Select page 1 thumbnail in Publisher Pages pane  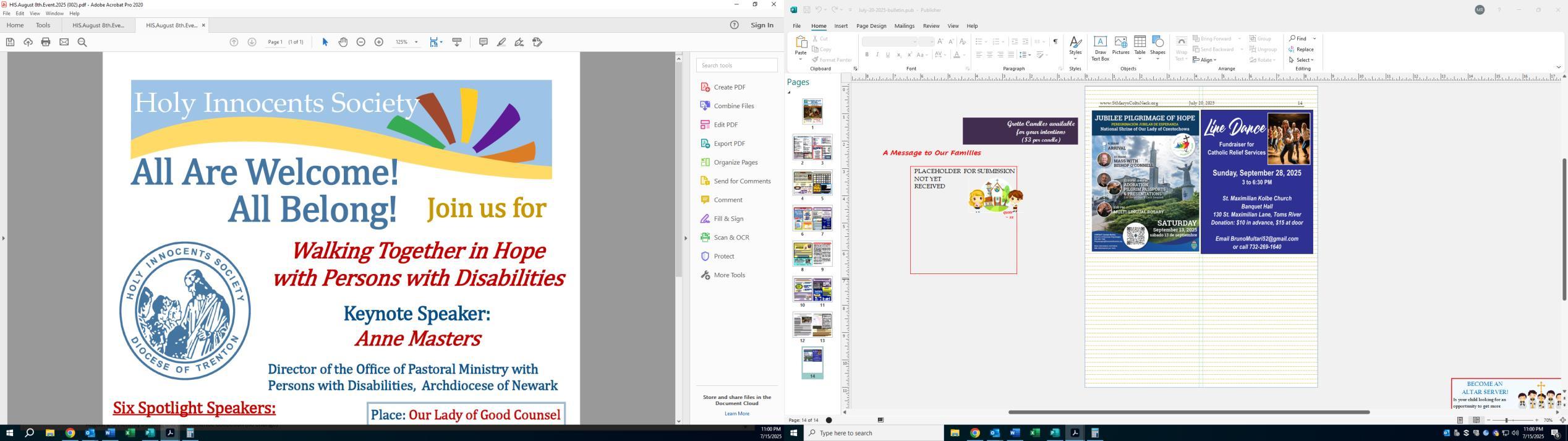[x=812, y=111]
